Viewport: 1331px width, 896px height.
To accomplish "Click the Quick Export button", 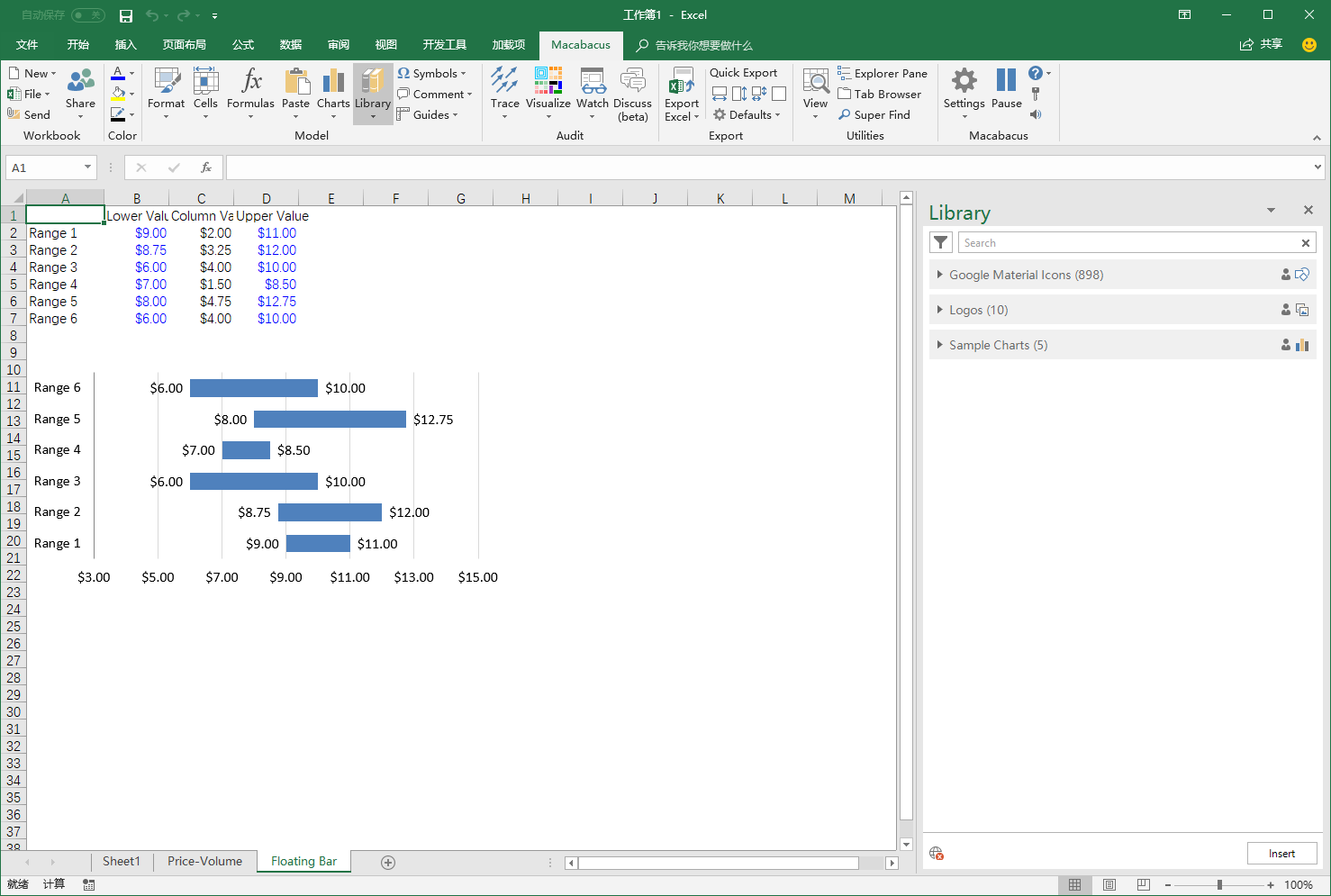I will [743, 73].
